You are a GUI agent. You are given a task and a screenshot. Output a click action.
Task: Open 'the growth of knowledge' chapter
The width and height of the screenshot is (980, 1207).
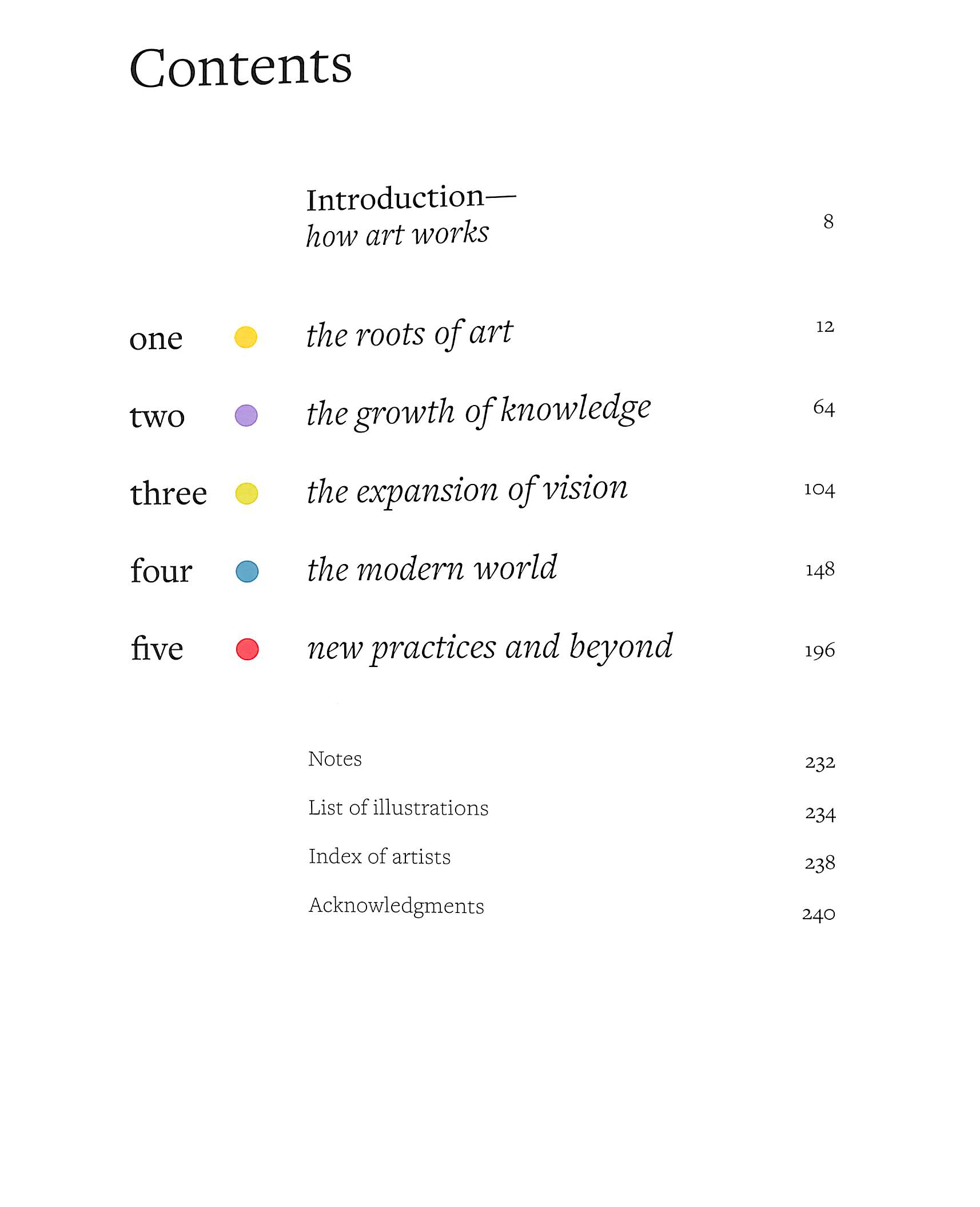[479, 411]
